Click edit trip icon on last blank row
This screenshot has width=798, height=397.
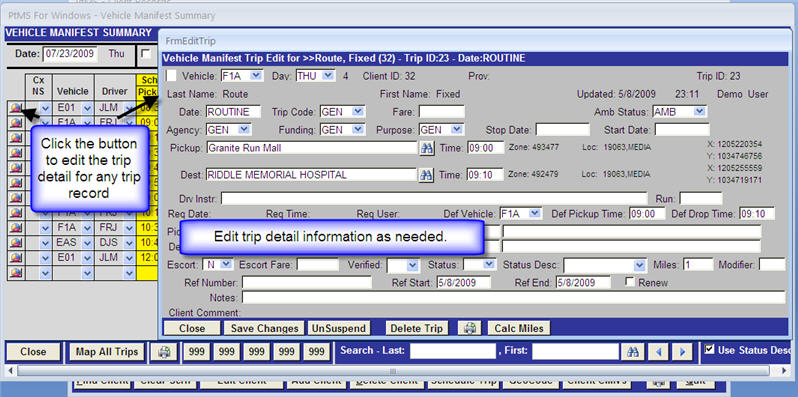coord(15,272)
